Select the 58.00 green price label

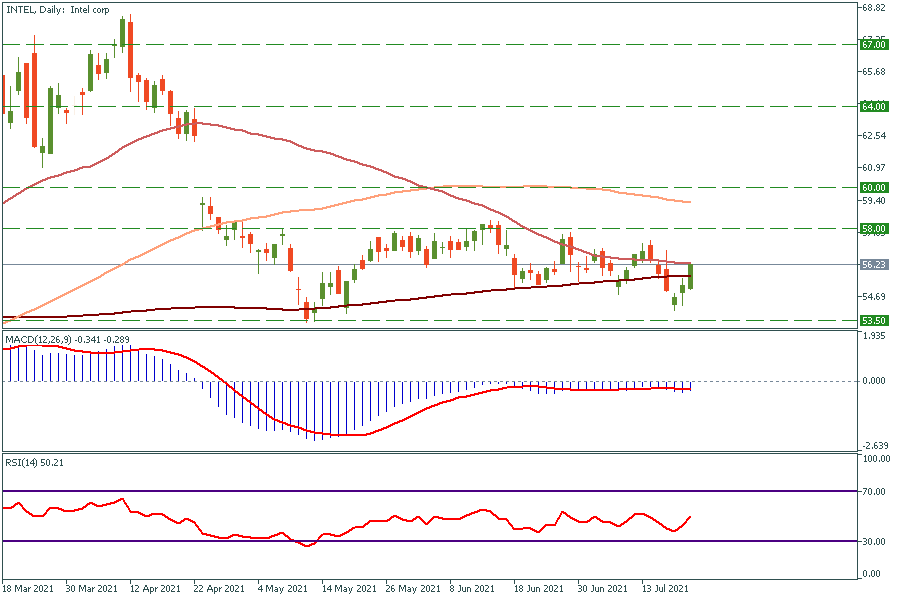click(x=874, y=229)
